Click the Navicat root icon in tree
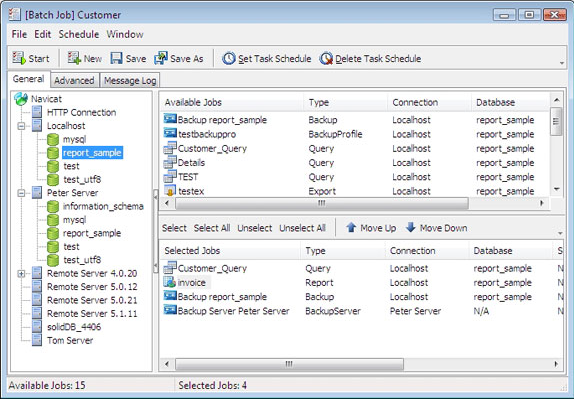Screen dimensions: 574x399 (x=21, y=99)
